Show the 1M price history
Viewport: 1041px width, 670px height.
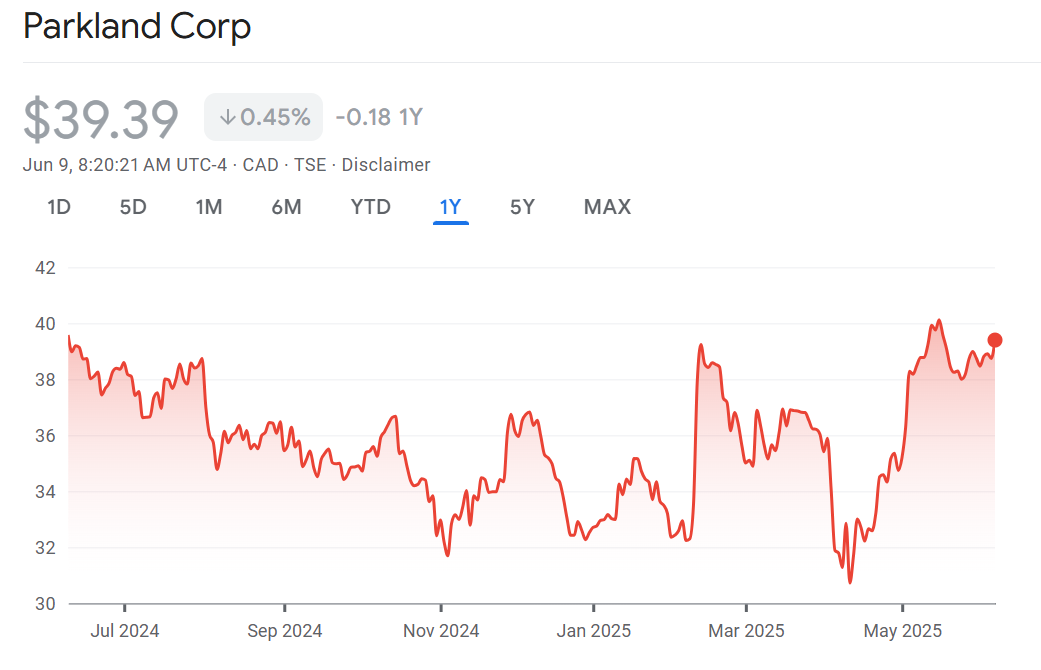pos(208,207)
